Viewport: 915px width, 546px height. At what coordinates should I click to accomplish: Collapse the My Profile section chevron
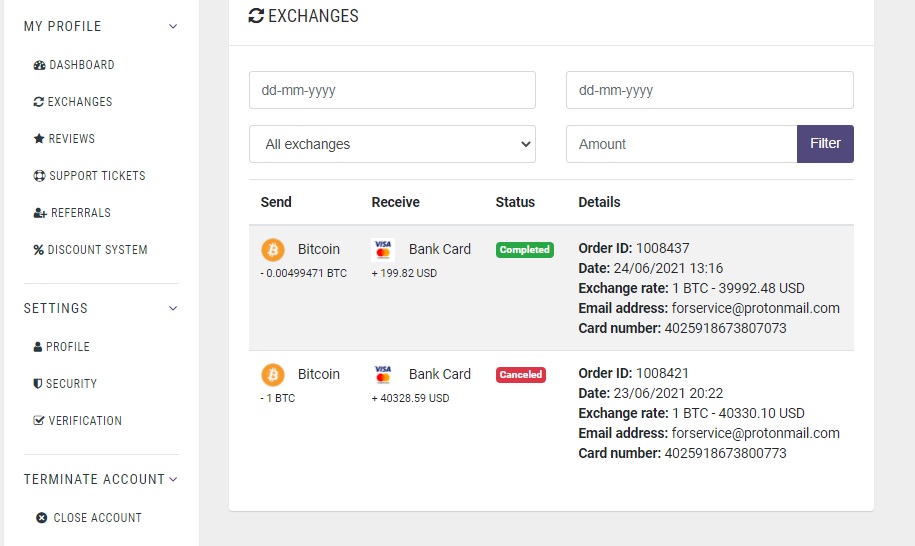[173, 27]
